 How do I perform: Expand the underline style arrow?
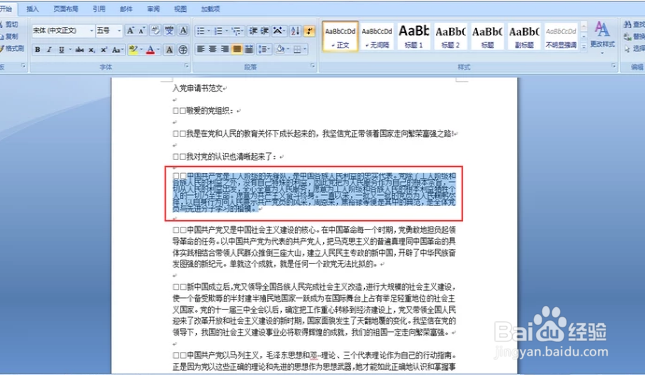pos(70,50)
